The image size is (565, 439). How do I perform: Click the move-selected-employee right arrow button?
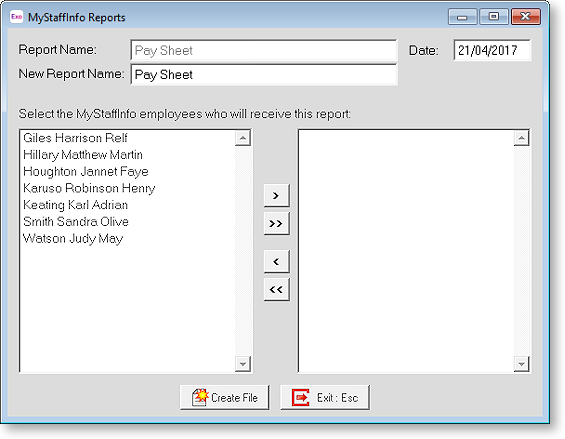276,195
